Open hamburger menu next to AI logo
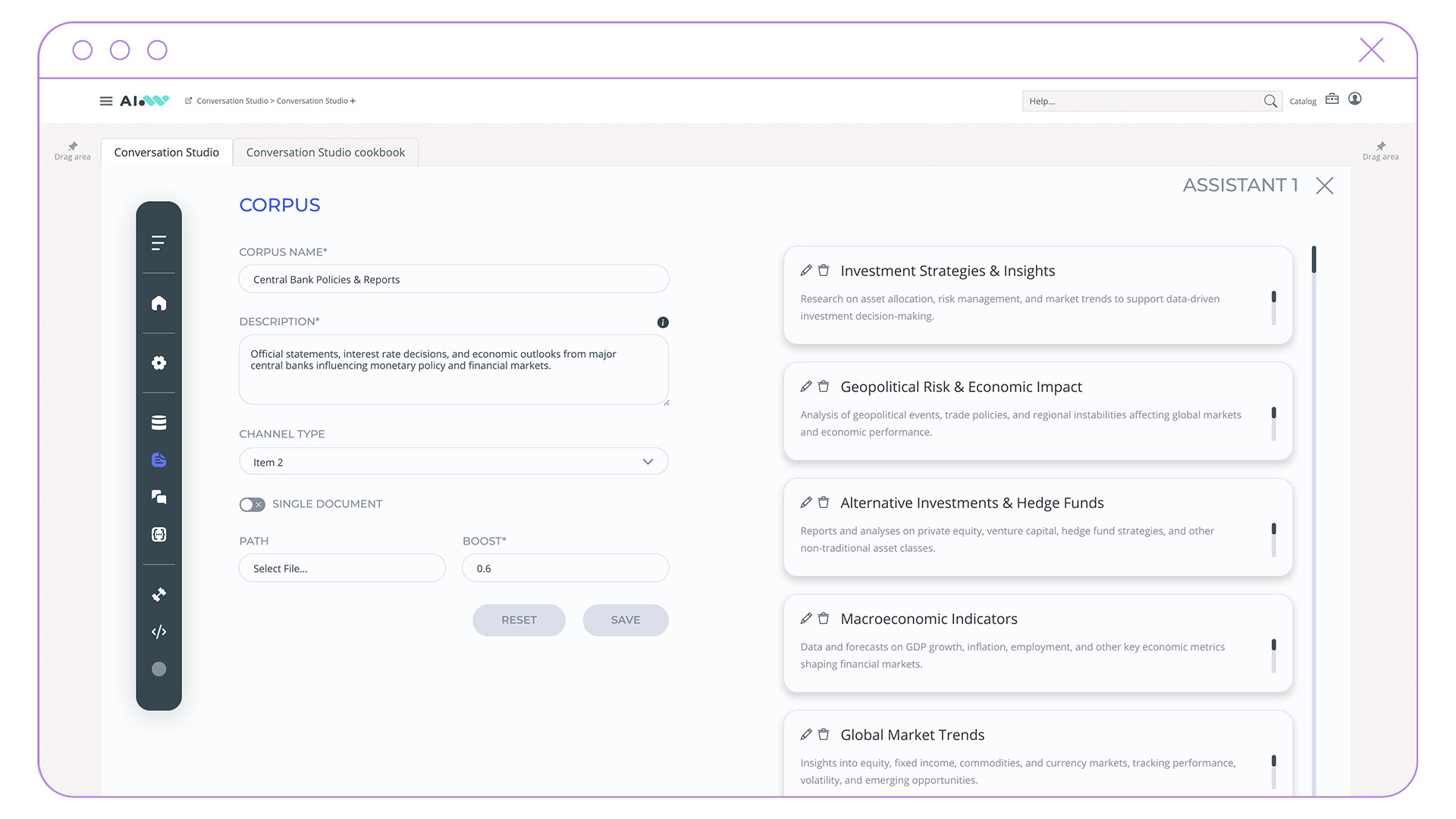 tap(106, 101)
